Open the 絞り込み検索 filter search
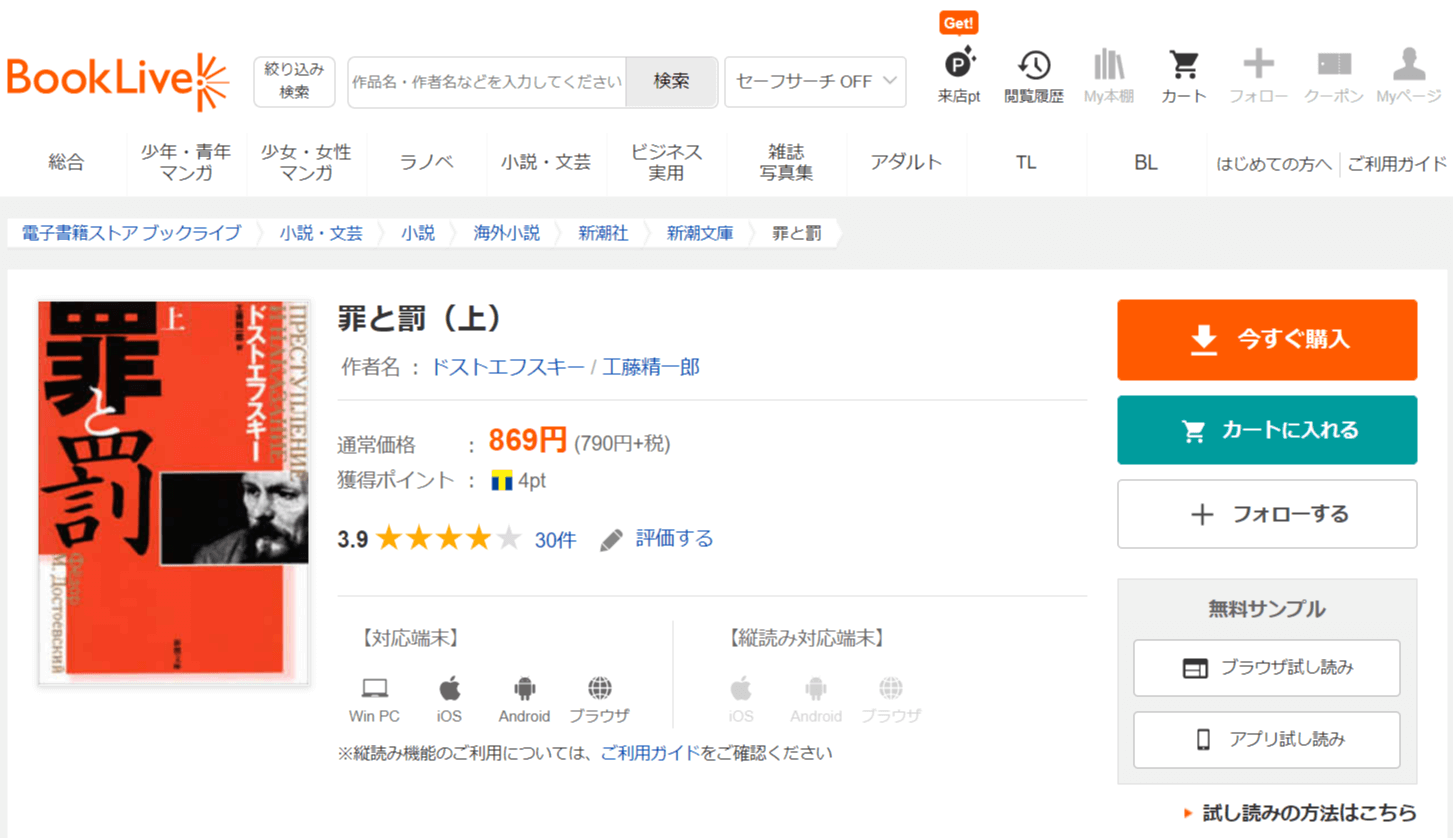The height and width of the screenshot is (838, 1453). (x=294, y=81)
